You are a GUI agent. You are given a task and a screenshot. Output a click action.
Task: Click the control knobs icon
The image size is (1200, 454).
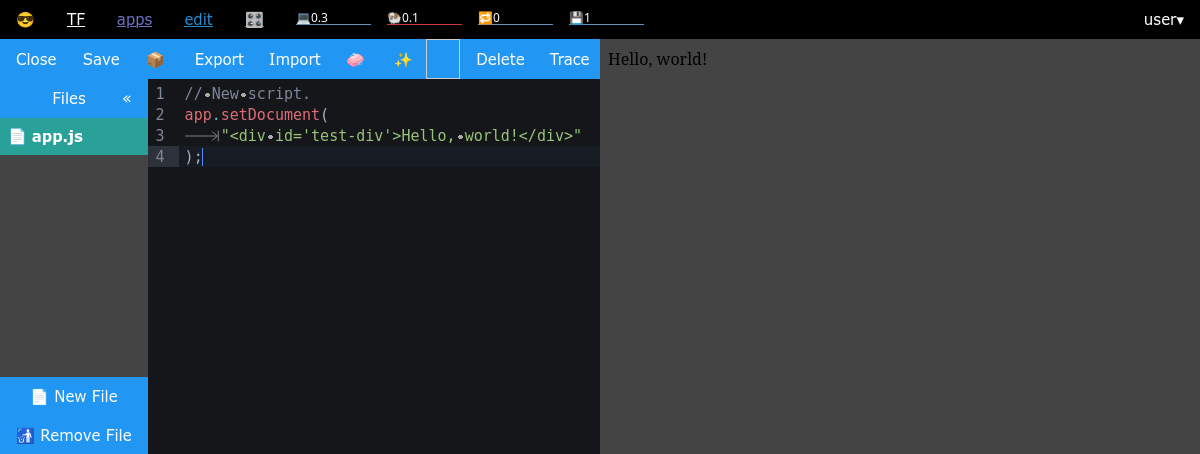[x=254, y=19]
